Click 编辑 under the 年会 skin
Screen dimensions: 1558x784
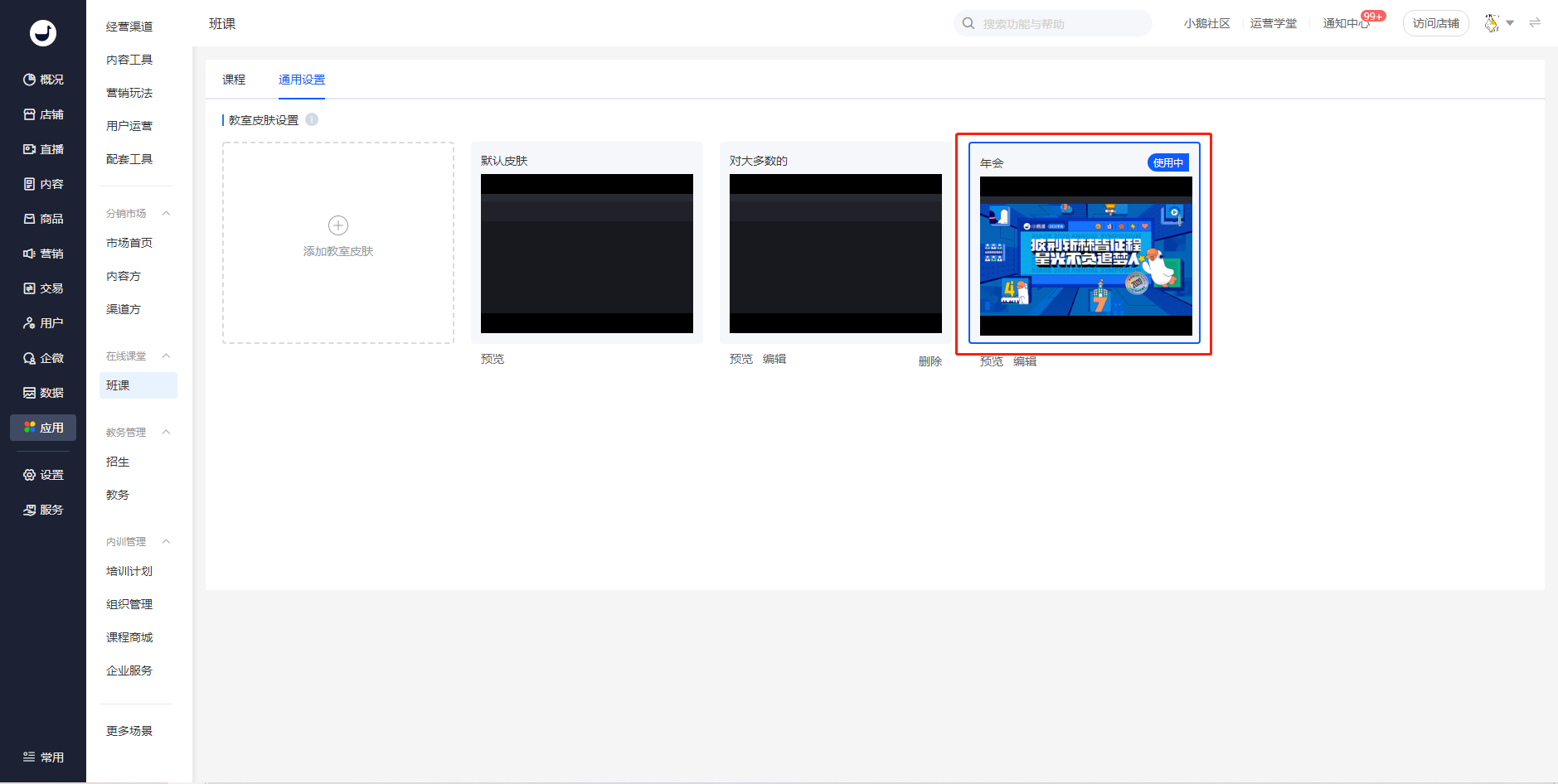[x=1025, y=361]
